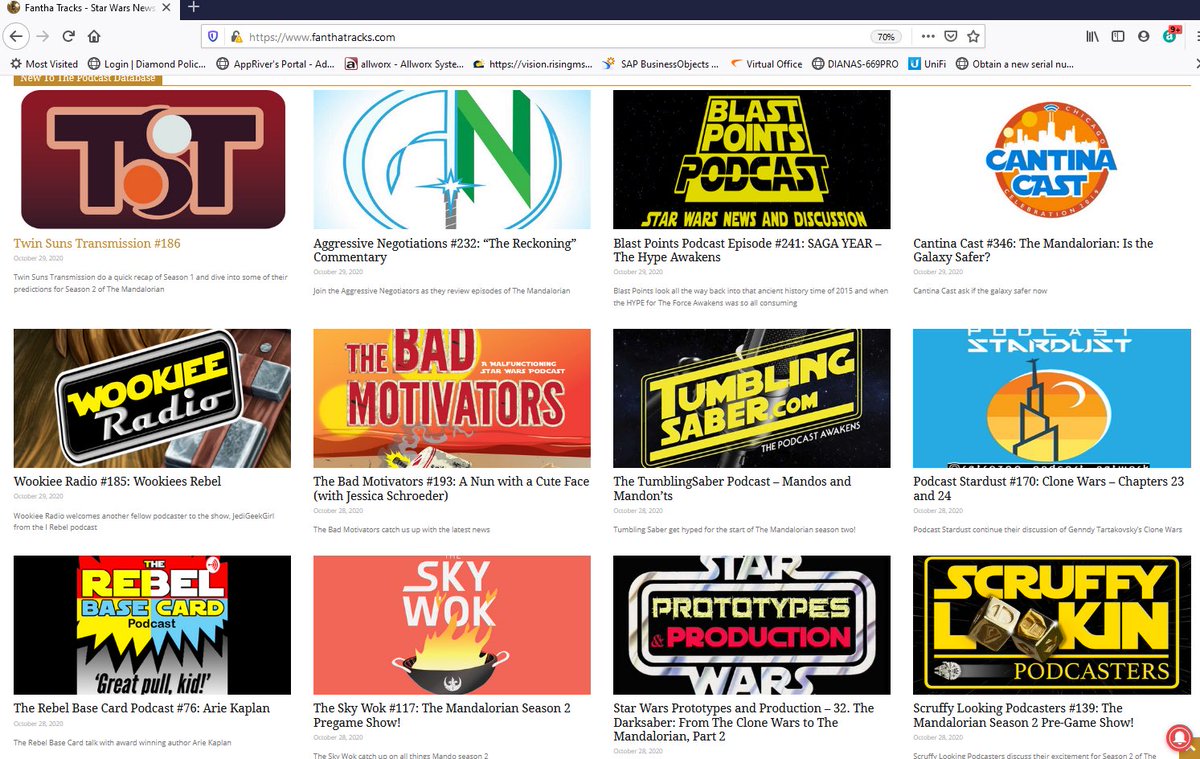Toggle the sidebar view icon
The image size is (1200, 759).
1118,36
